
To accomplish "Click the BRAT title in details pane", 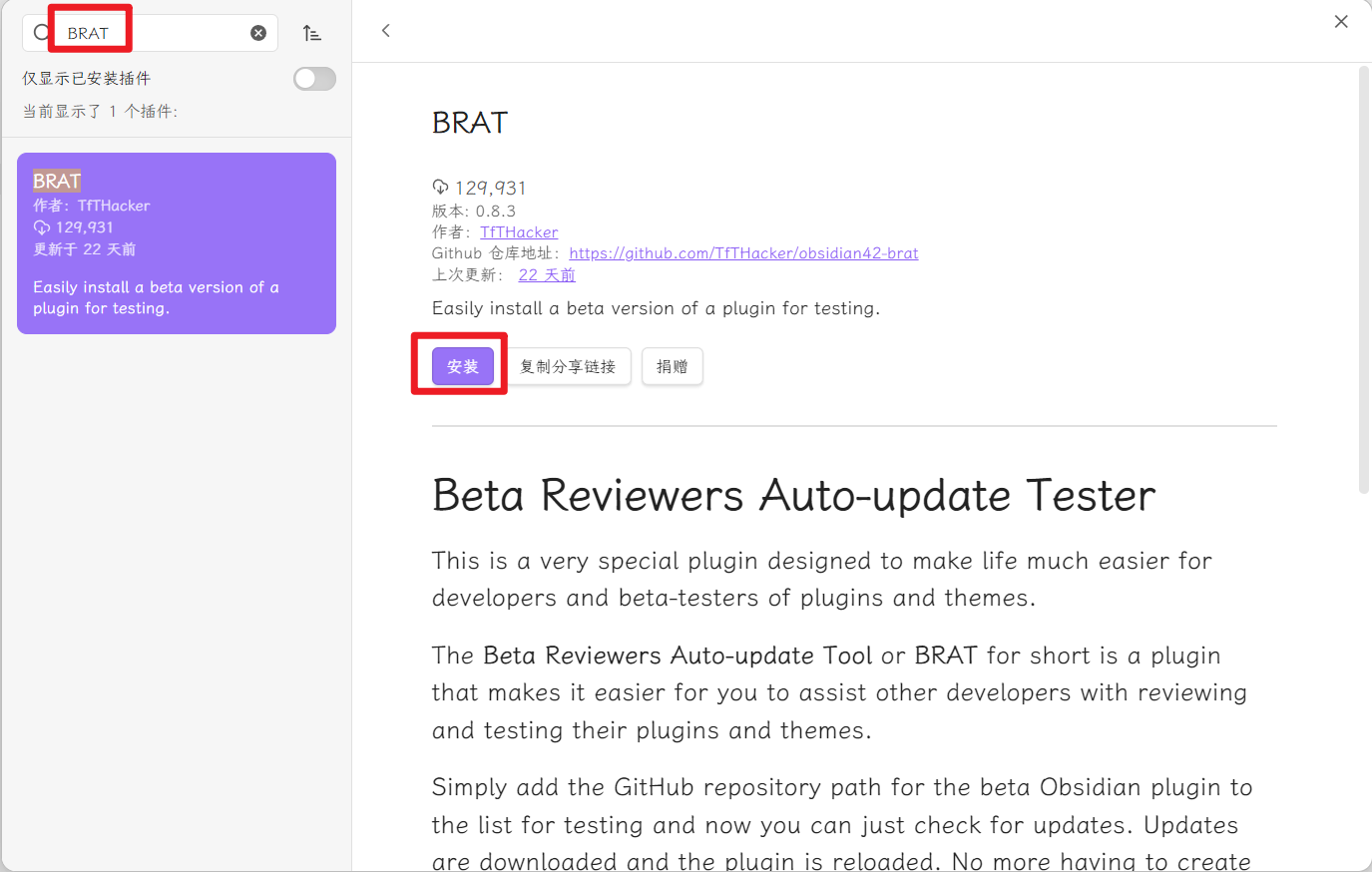I will (x=470, y=123).
